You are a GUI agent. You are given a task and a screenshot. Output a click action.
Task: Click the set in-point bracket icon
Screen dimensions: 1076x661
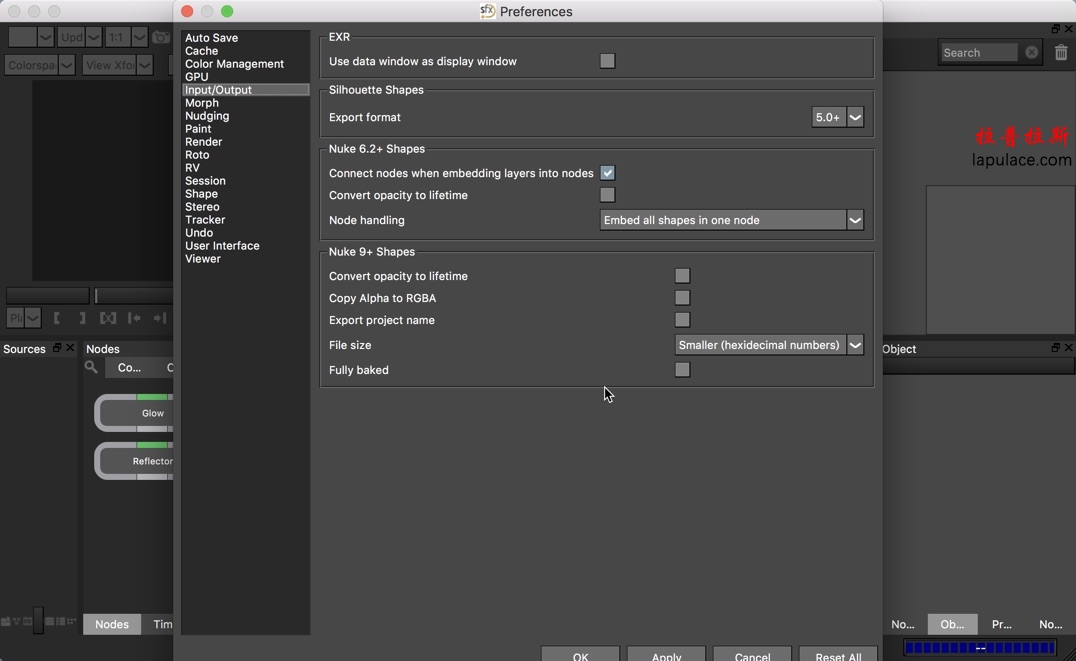(57, 318)
